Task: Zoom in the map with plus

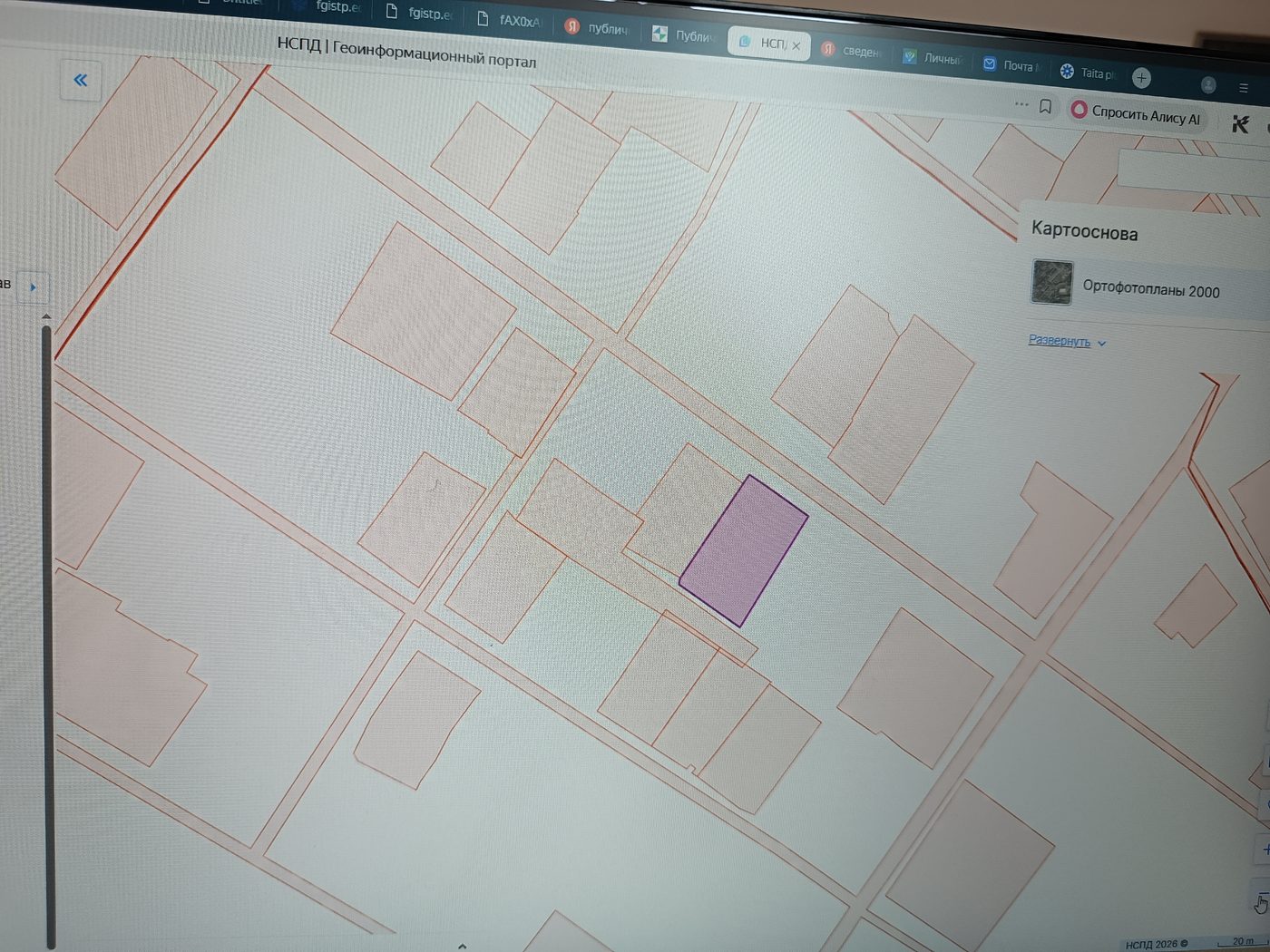Action: click(1264, 850)
